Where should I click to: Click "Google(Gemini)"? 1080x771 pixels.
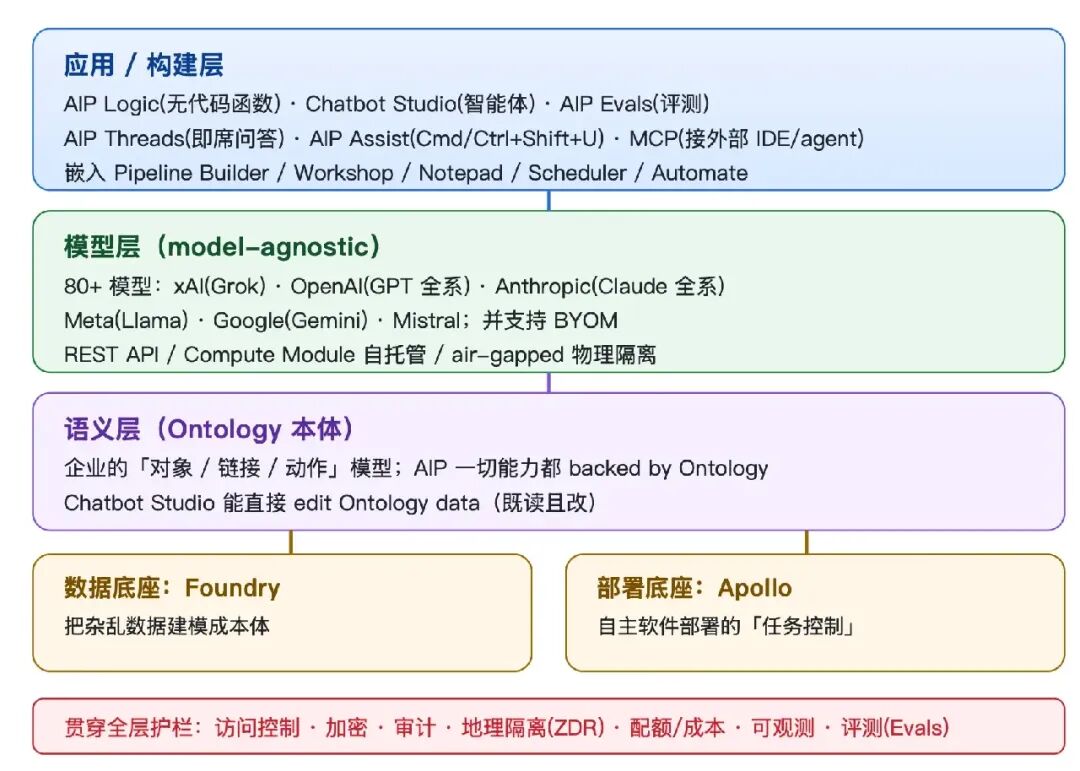coord(291,320)
